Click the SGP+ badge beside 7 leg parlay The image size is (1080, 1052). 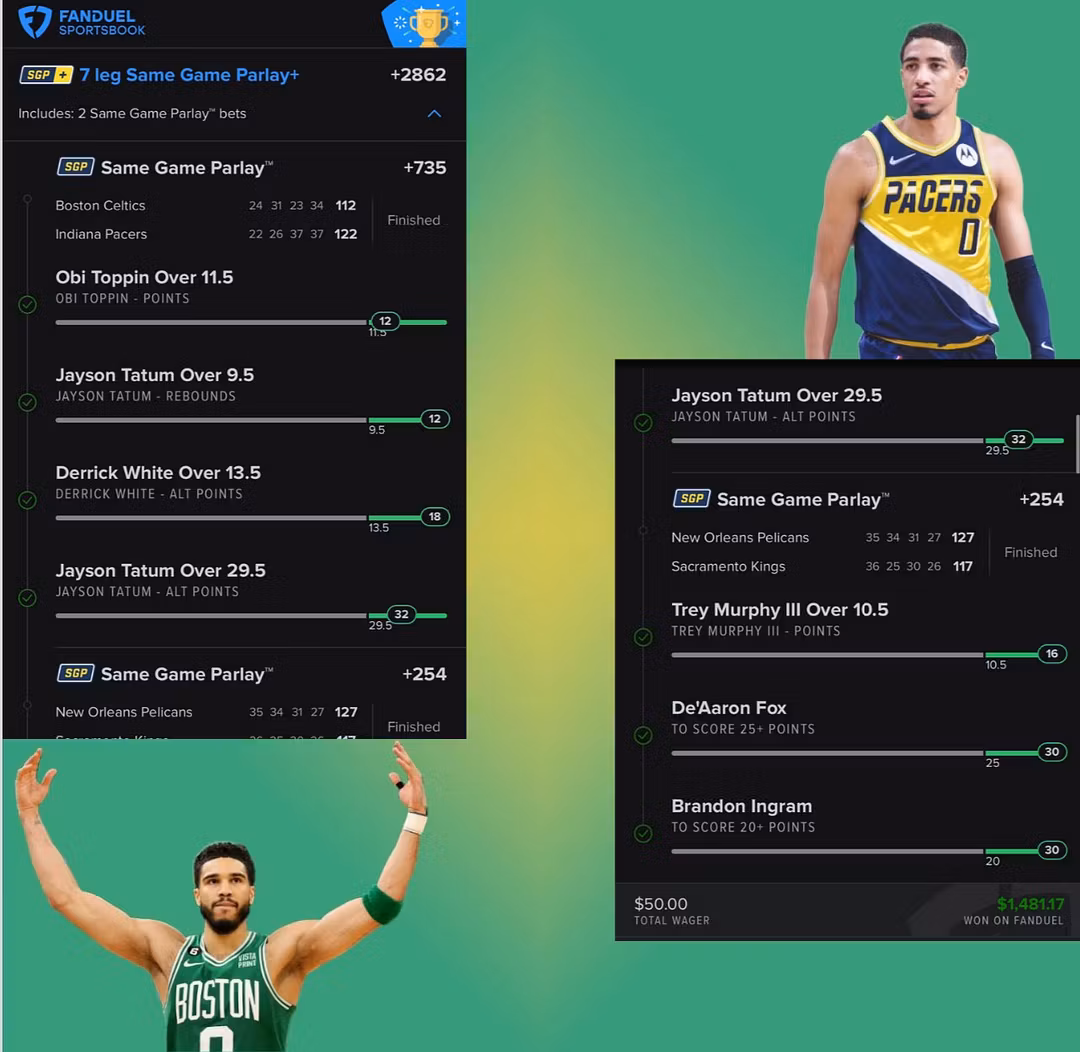pos(46,75)
